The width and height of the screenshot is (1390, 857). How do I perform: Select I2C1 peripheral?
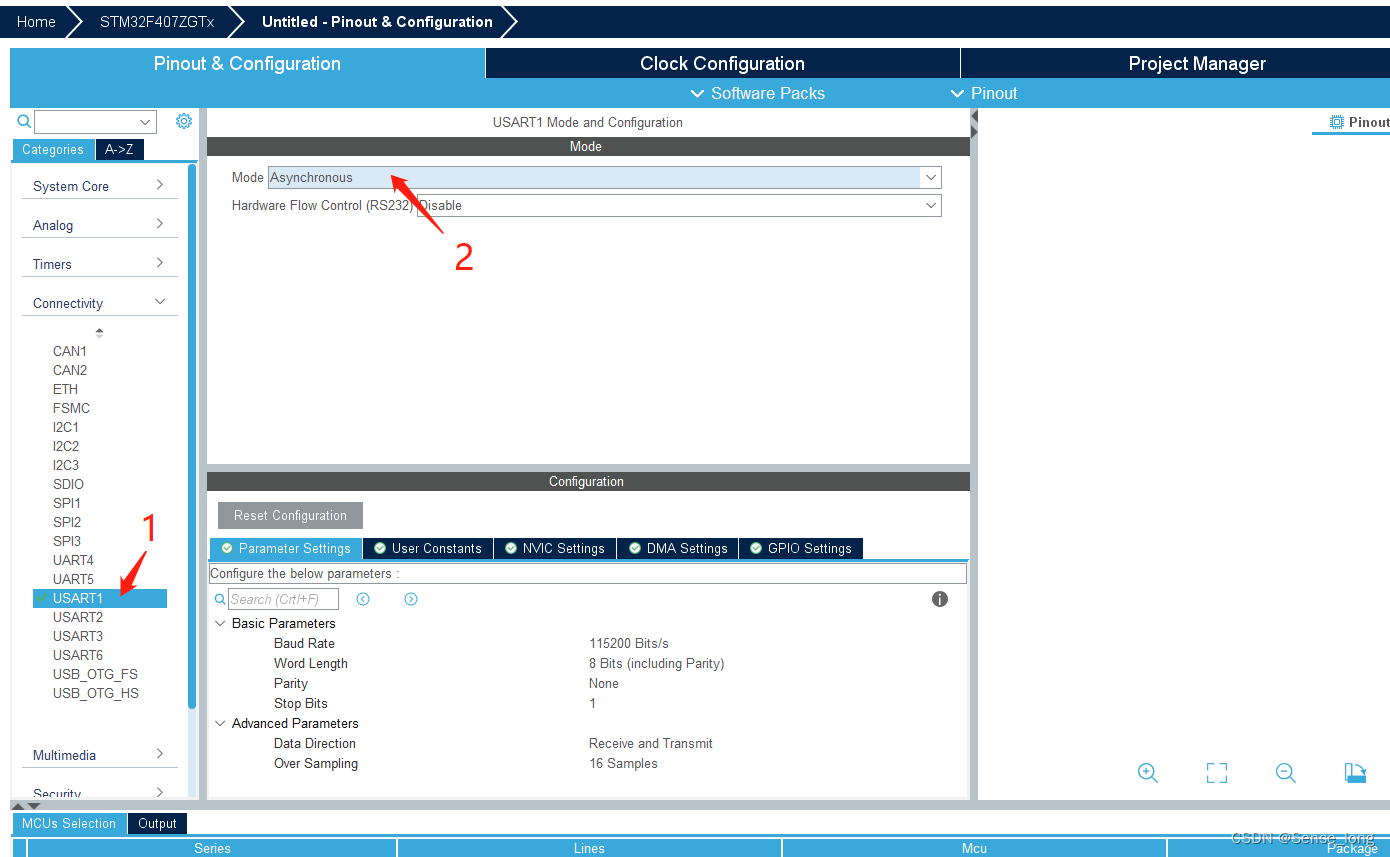pos(66,427)
